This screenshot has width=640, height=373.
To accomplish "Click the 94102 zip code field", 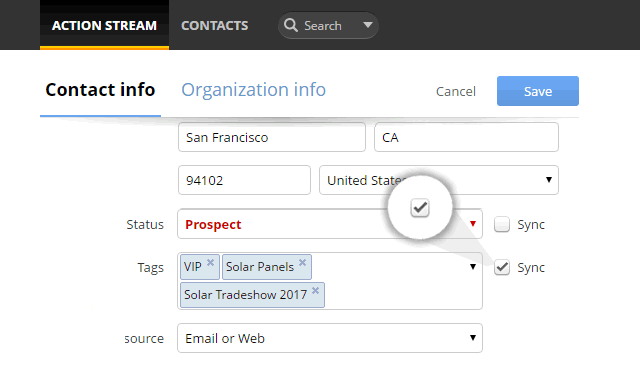I will (x=244, y=180).
